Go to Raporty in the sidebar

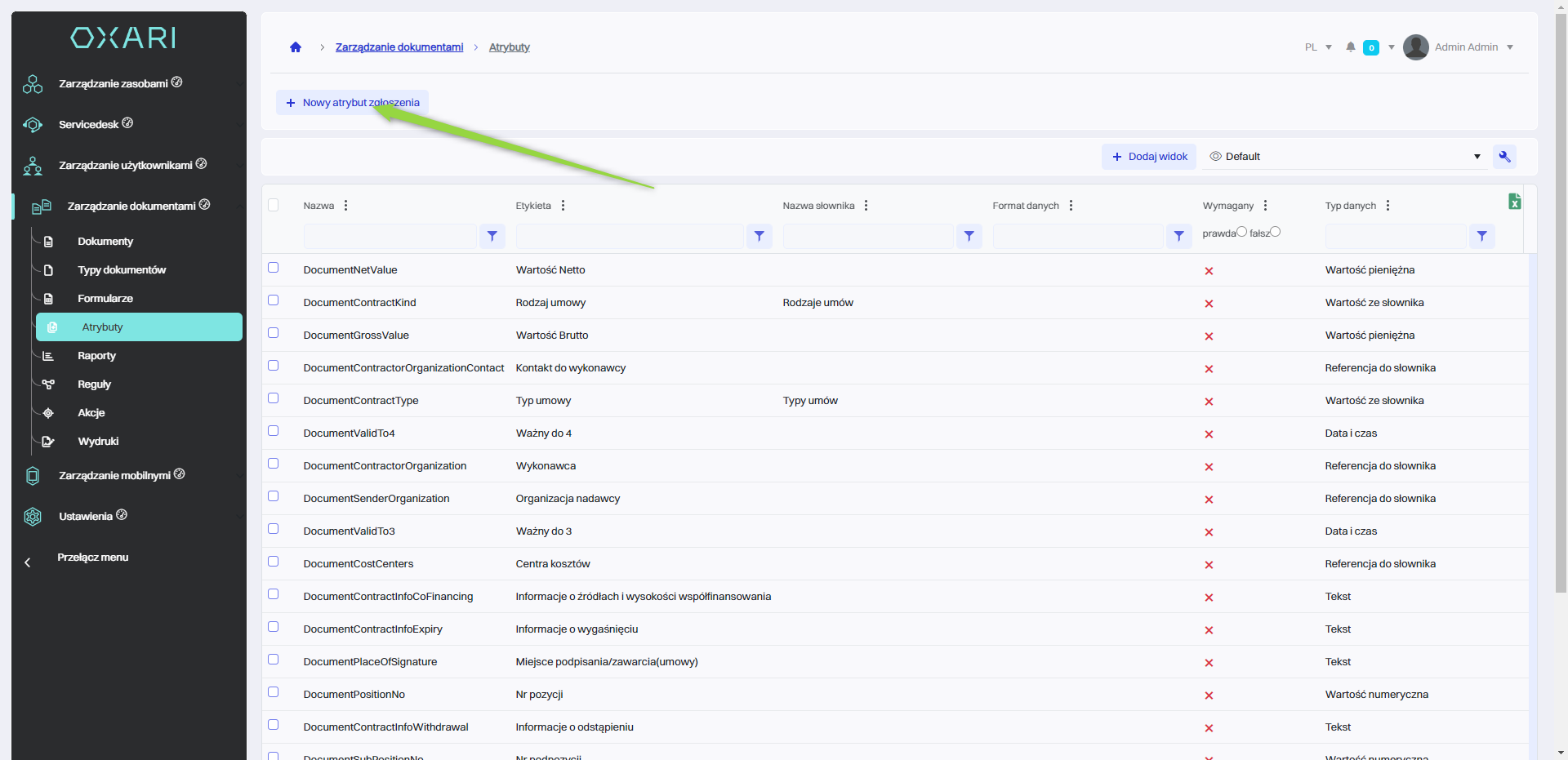coord(96,356)
